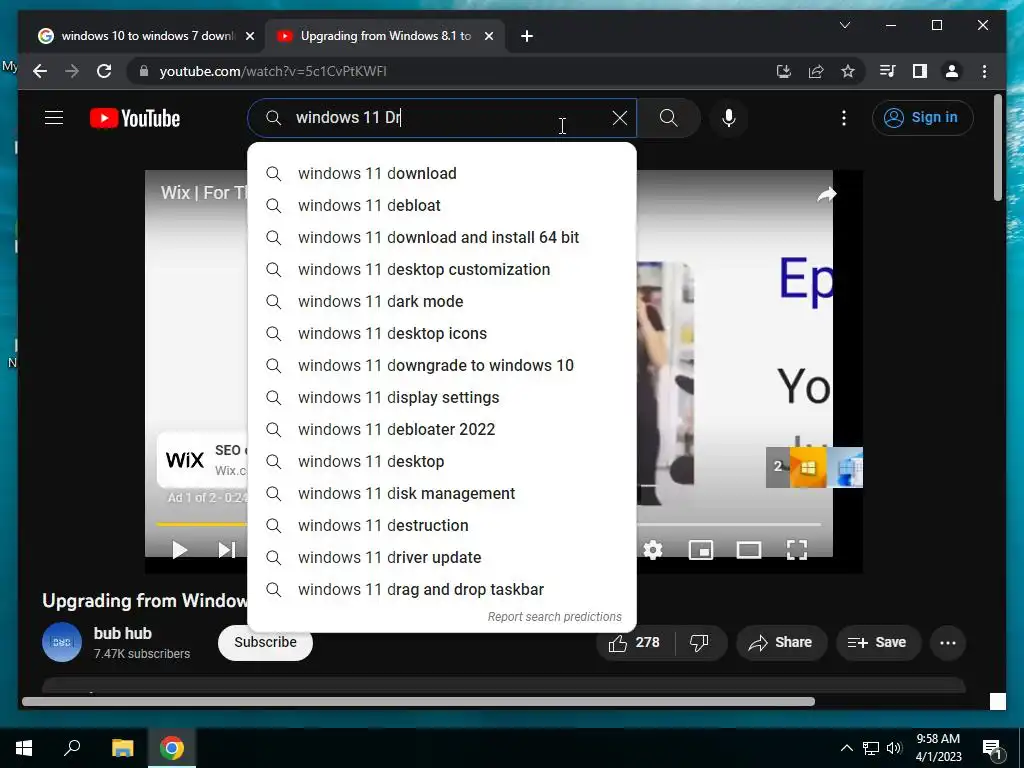Pick windows 11 download and install 64 bit
This screenshot has width=1024, height=768.
tap(442, 238)
